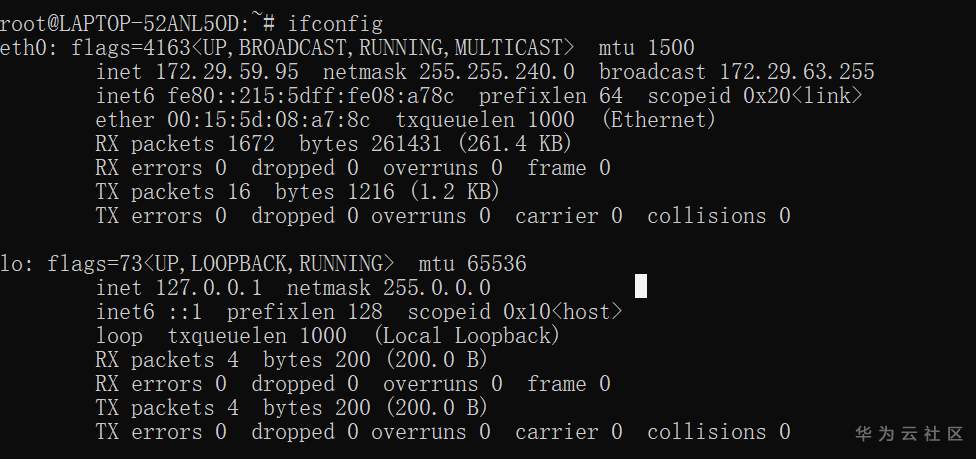Click the (Ethernet) label
976x459 pixels.
(659, 120)
